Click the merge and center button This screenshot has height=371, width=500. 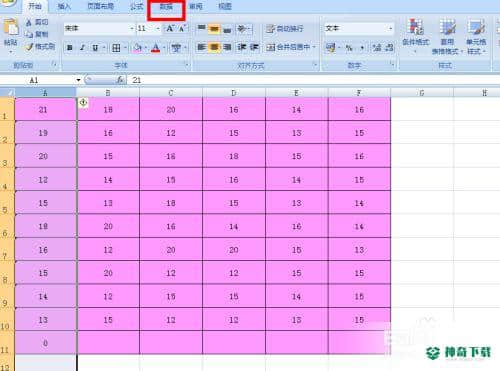click(x=289, y=47)
